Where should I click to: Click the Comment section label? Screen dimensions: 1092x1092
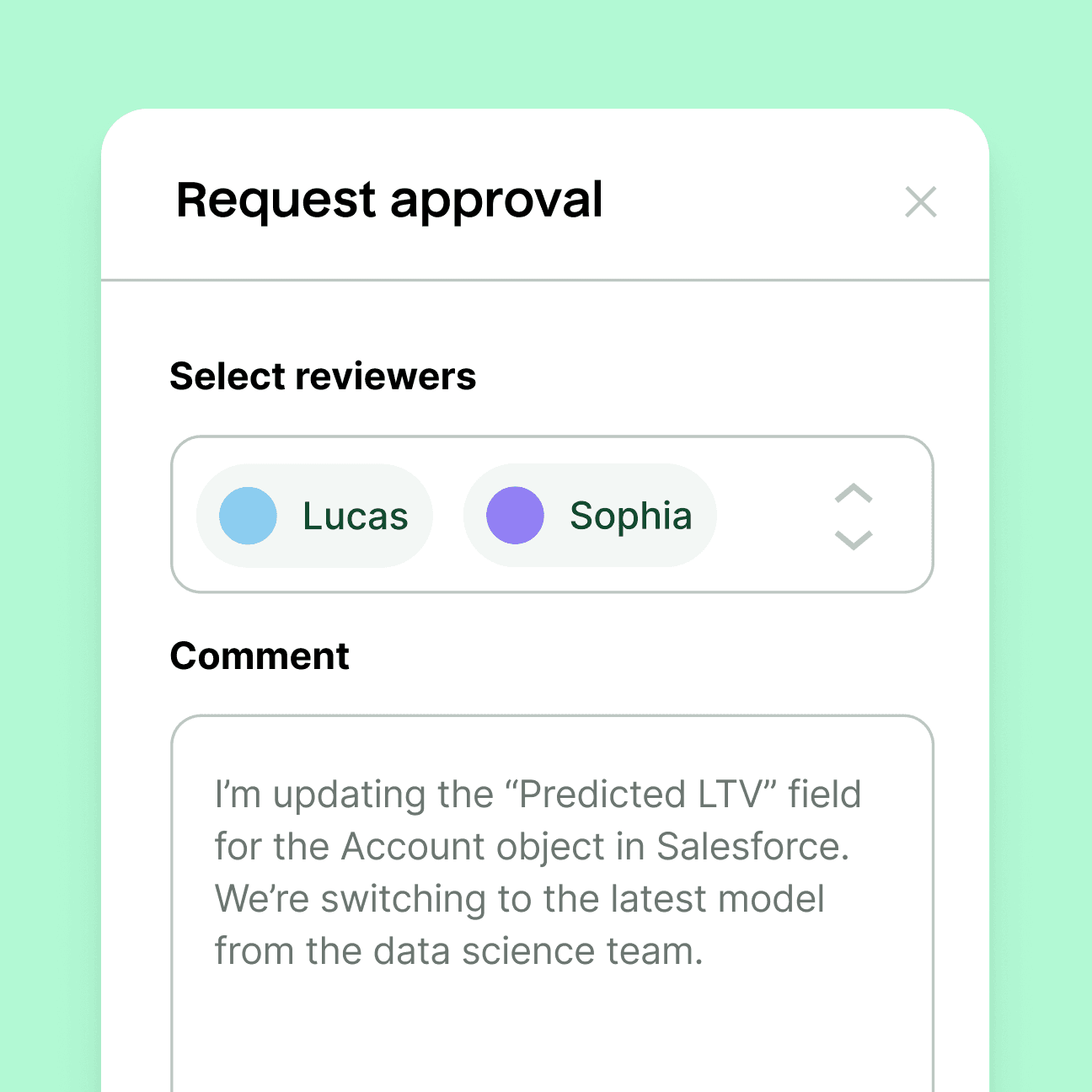pyautogui.click(x=260, y=656)
